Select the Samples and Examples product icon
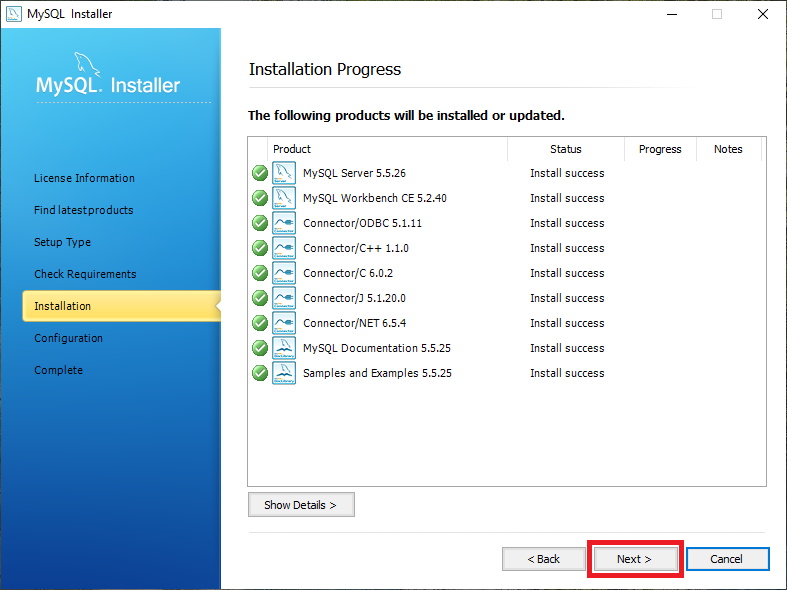Viewport: 787px width, 590px height. (284, 373)
